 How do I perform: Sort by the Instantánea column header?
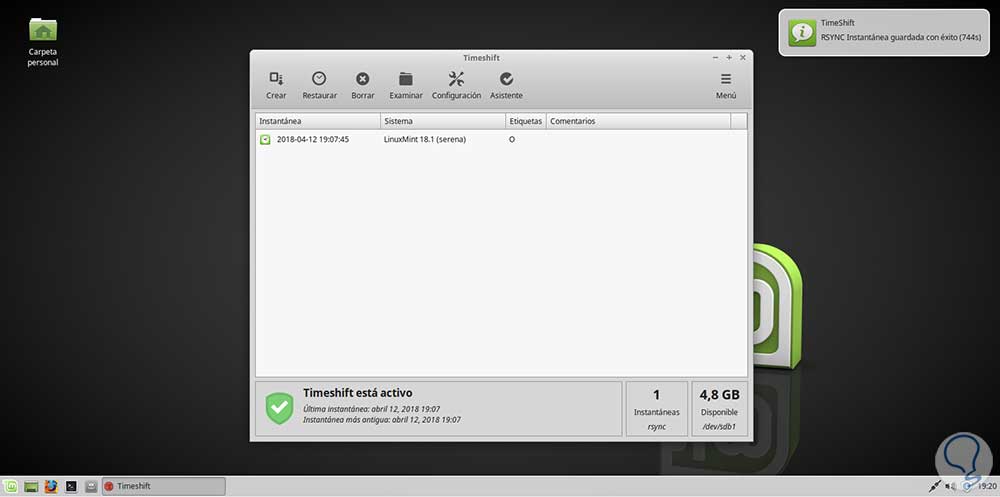pyautogui.click(x=318, y=121)
